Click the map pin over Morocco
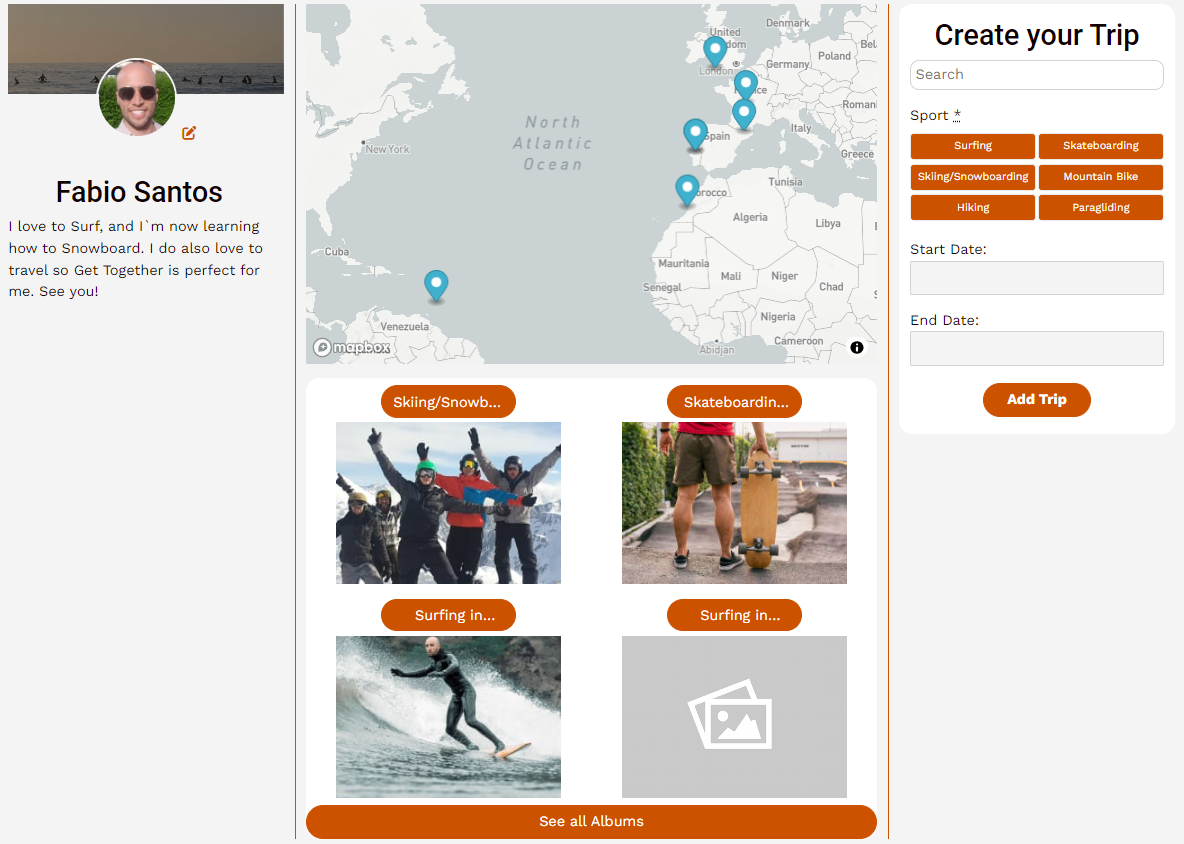 (x=686, y=189)
